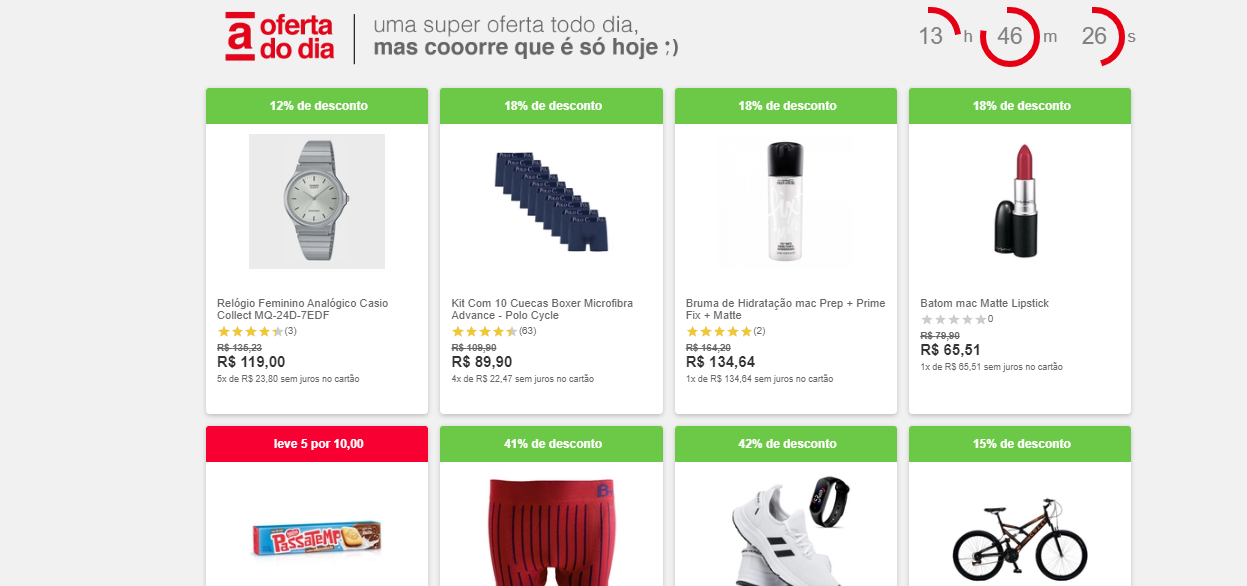Screen dimensions: 1247x586
Task: Open the blue boxer briefs kit image
Action: [551, 201]
